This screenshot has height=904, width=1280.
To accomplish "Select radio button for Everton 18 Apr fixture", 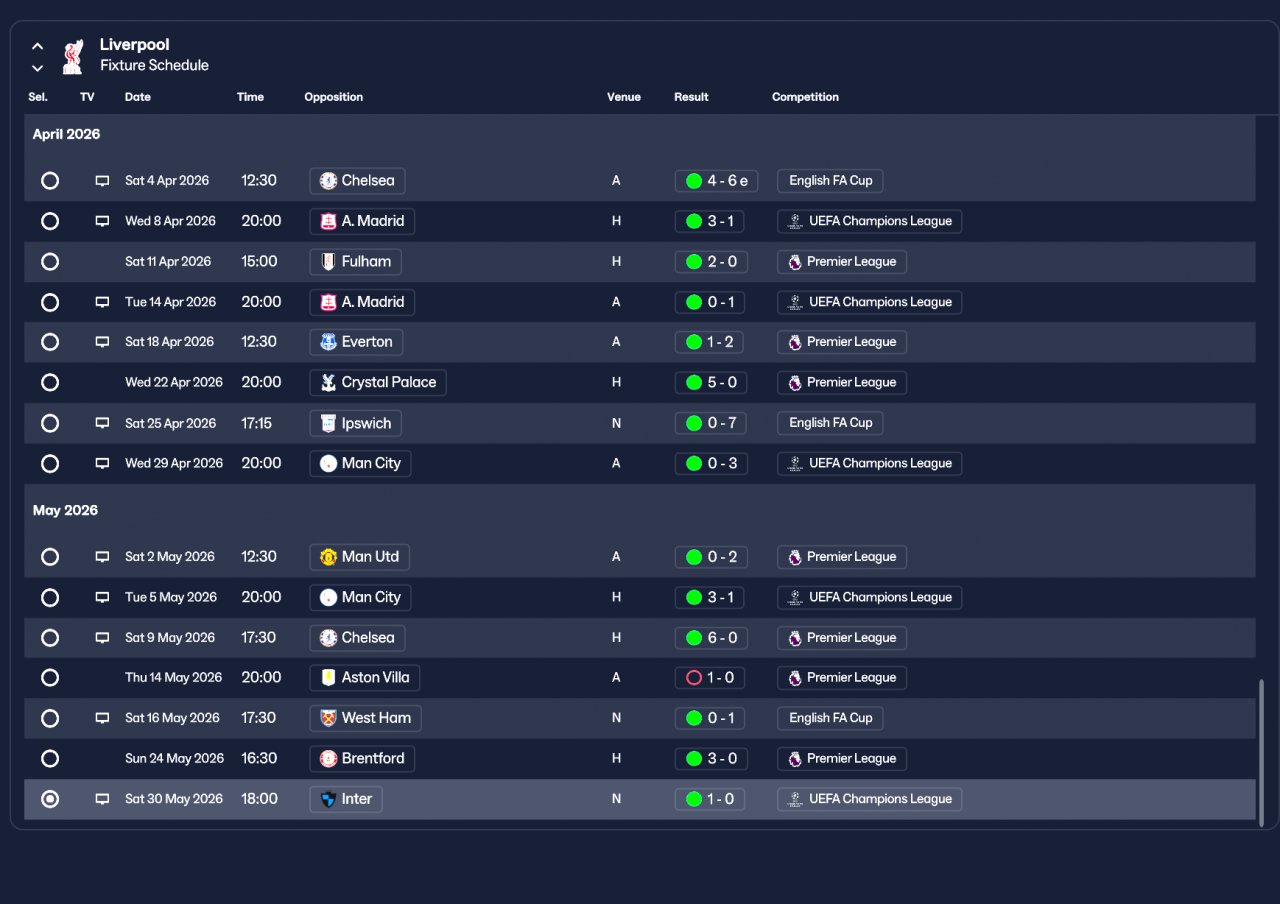I will [50, 342].
